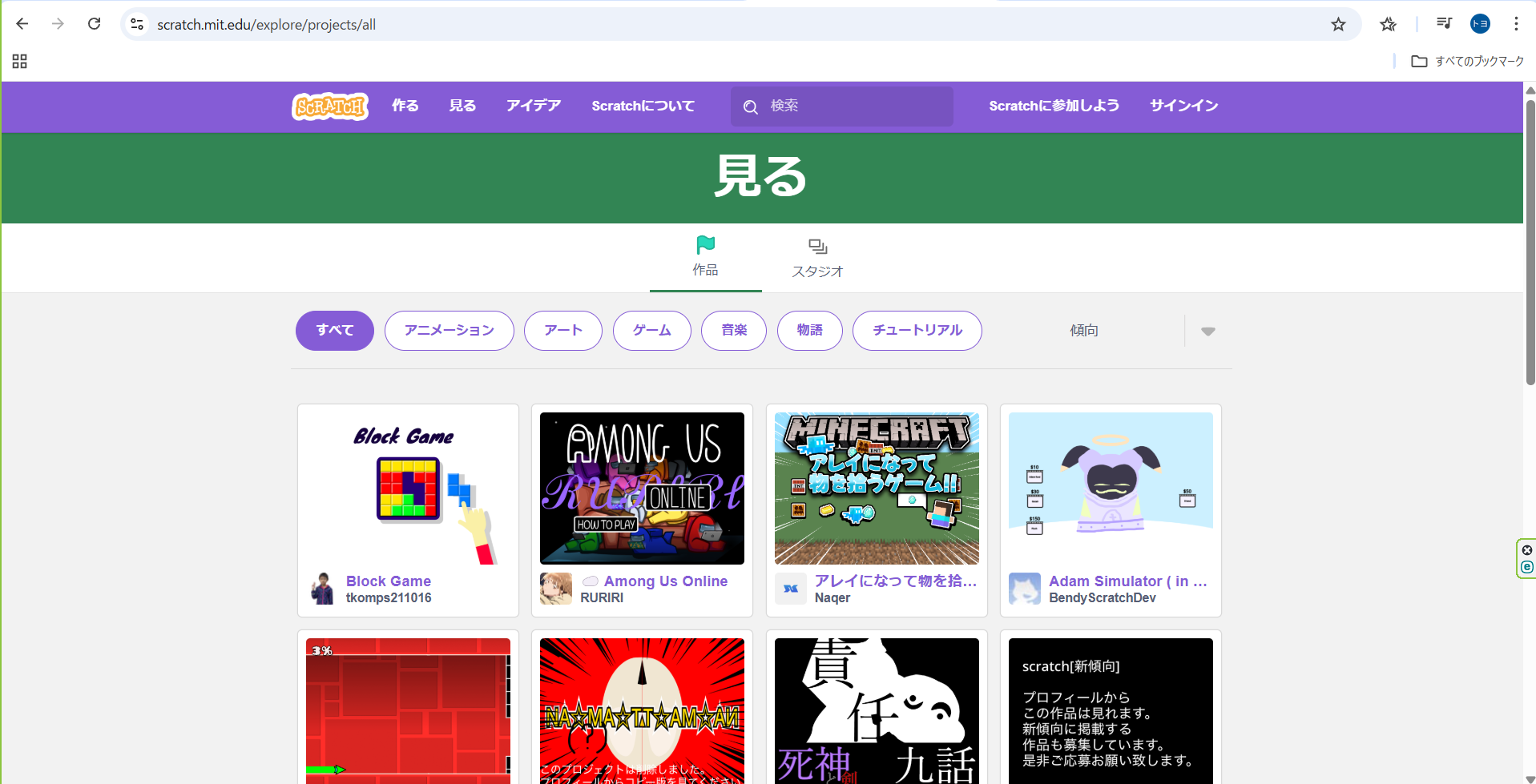
Task: Open the アイデア menu item
Action: click(533, 106)
